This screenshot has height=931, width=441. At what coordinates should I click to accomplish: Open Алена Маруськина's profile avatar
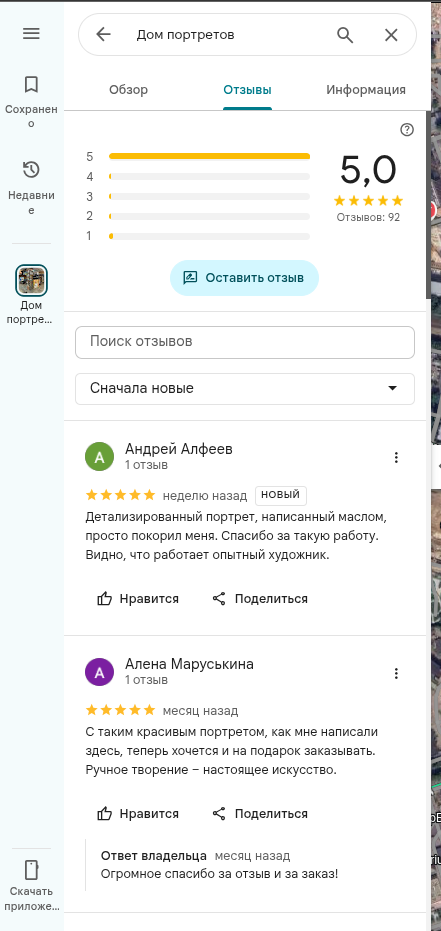coord(100,672)
